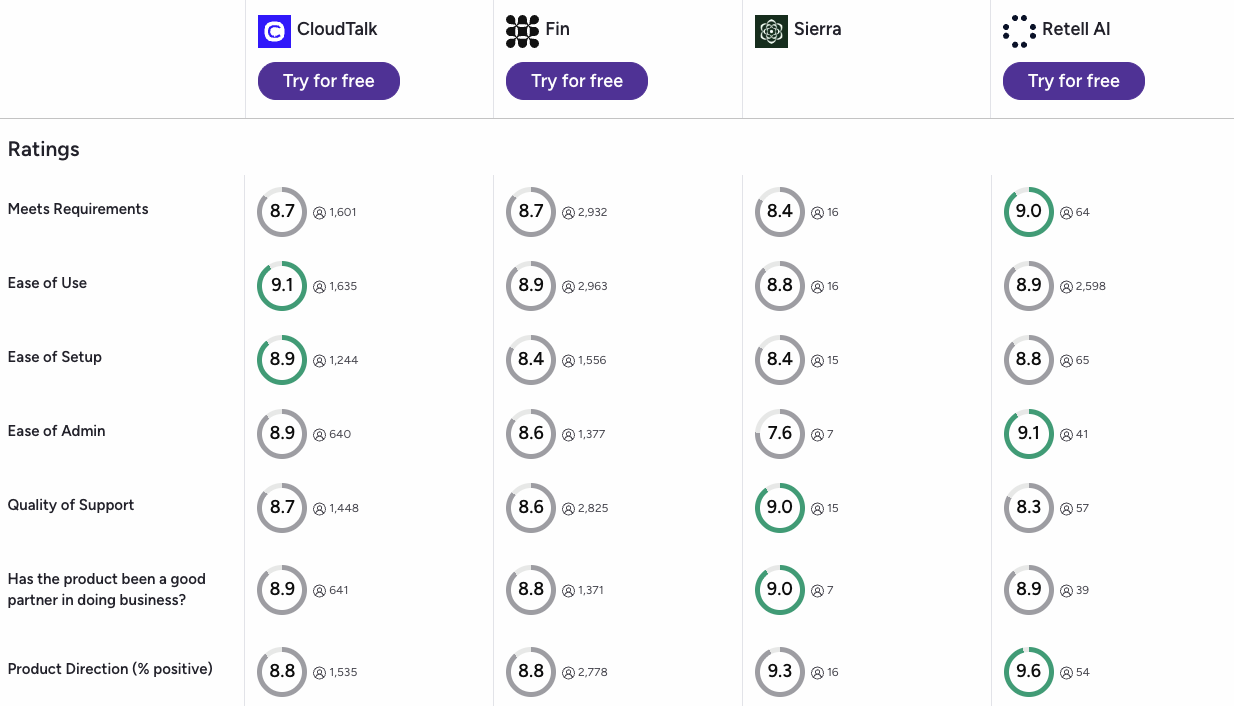The height and width of the screenshot is (706, 1234).
Task: Try CloudTalk for free
Action: point(329,81)
